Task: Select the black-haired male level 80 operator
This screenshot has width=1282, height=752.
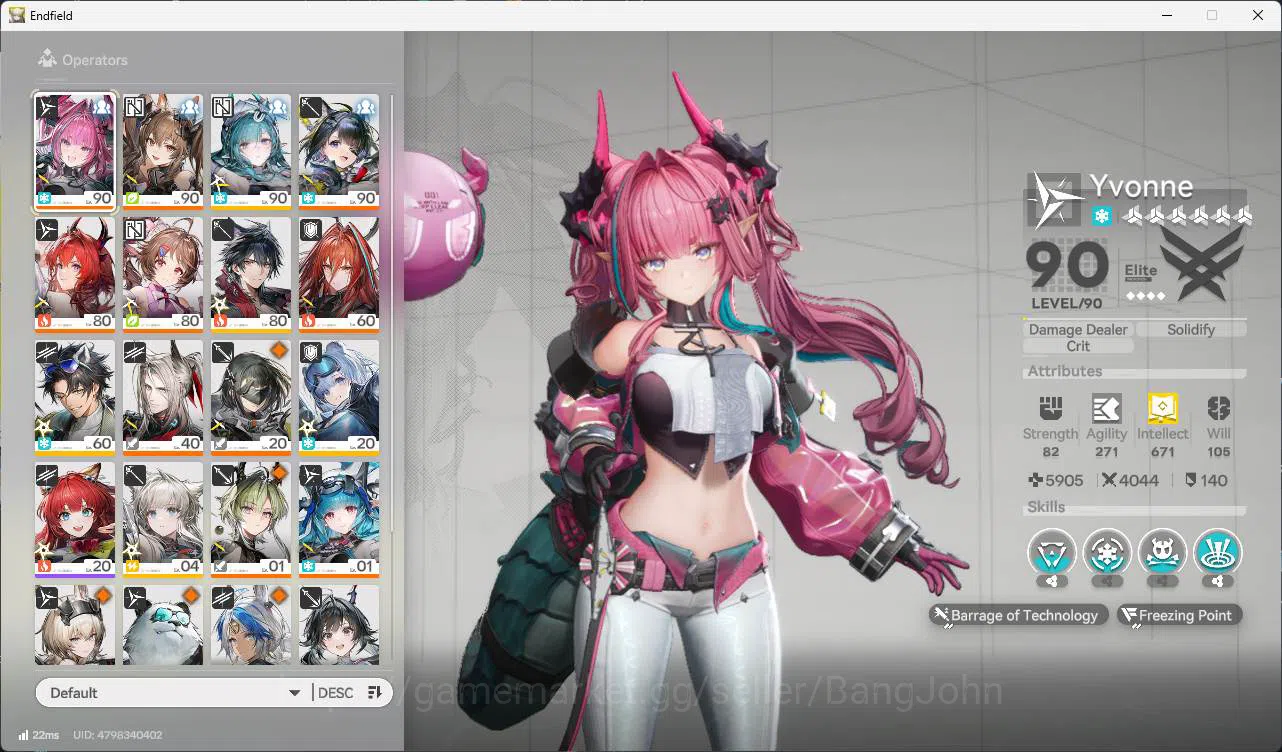Action: click(251, 274)
